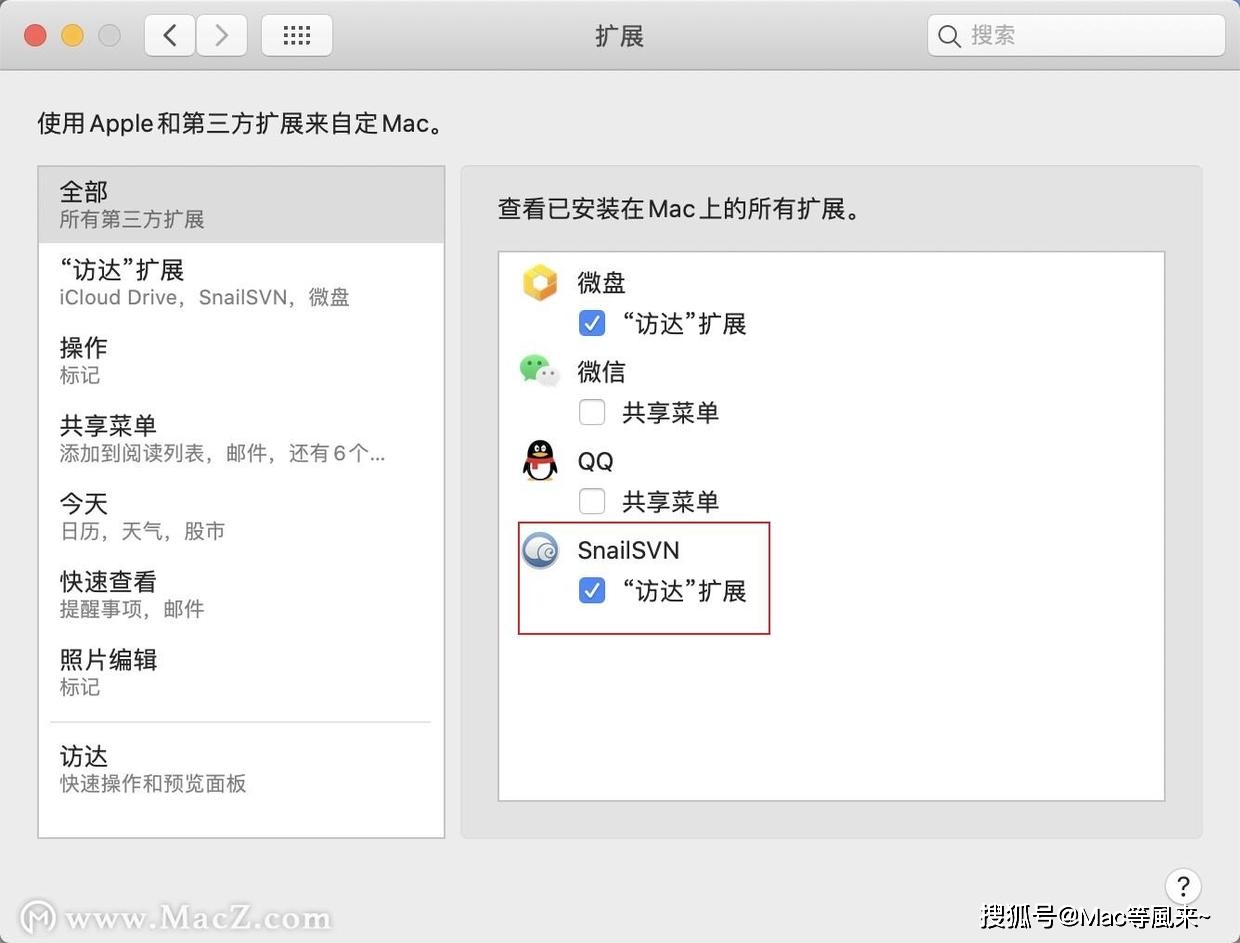Click the 微盘 app icon
Screen dimensions: 1240x943
click(x=540, y=283)
